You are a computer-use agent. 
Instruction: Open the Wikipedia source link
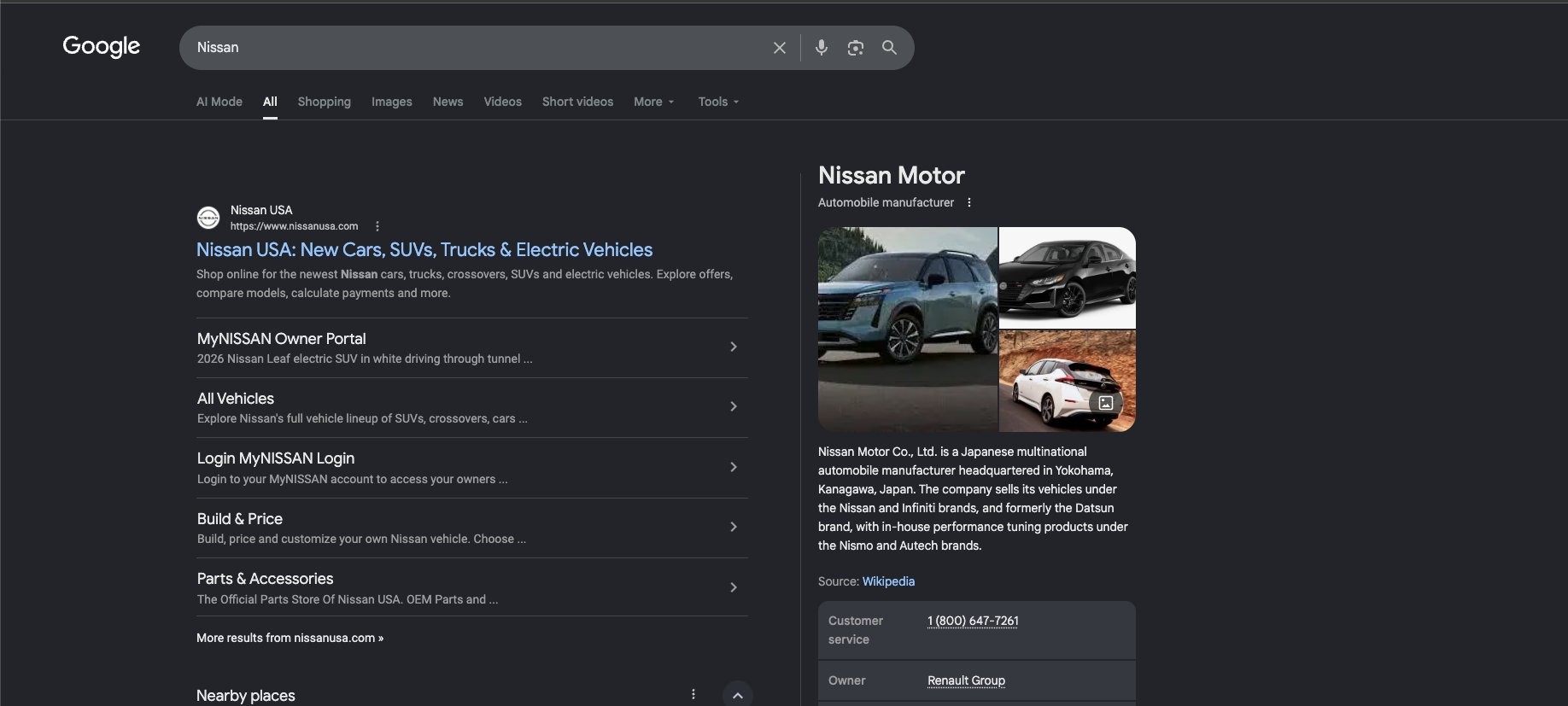pyautogui.click(x=888, y=581)
